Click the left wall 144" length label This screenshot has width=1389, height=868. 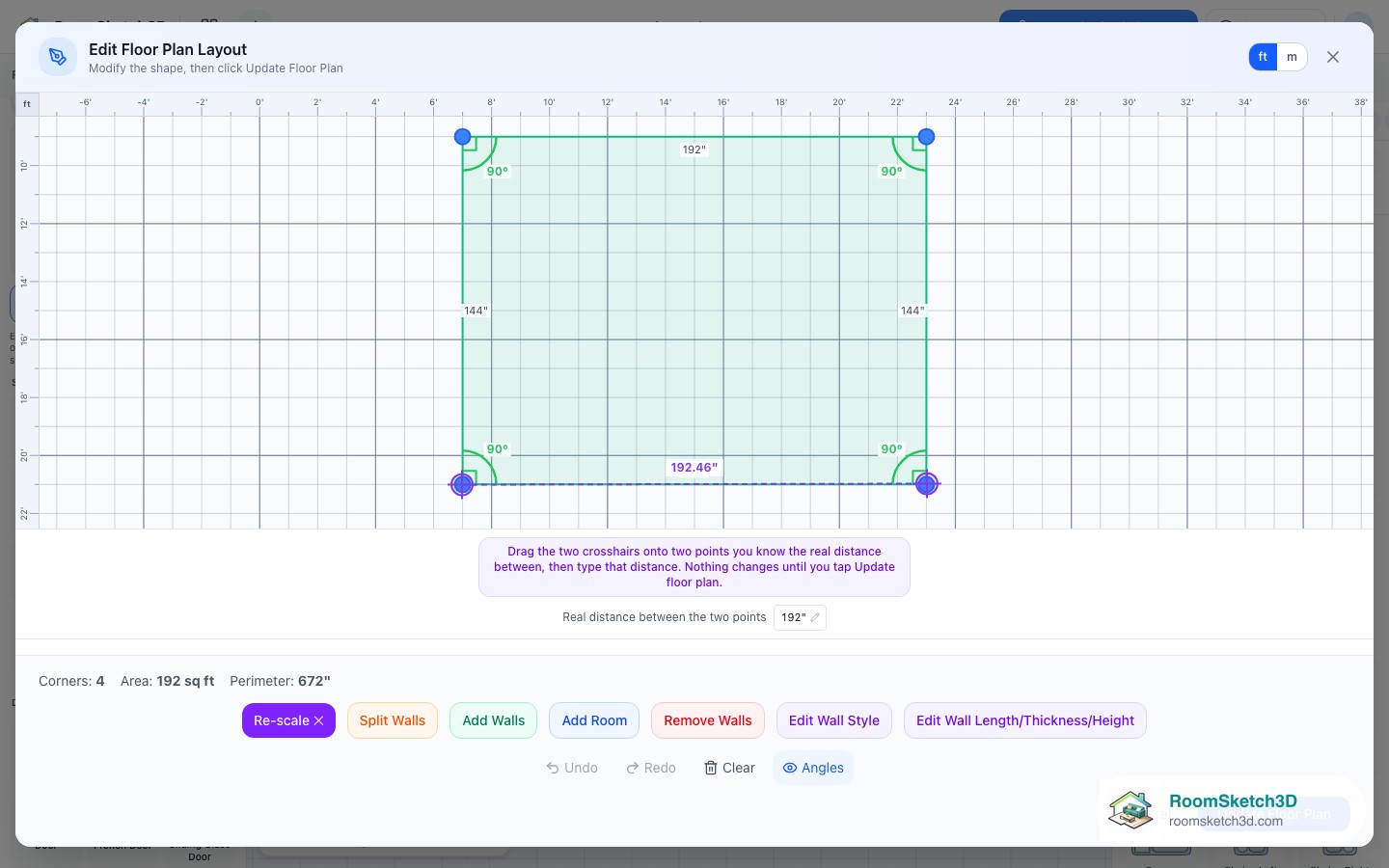(x=476, y=311)
